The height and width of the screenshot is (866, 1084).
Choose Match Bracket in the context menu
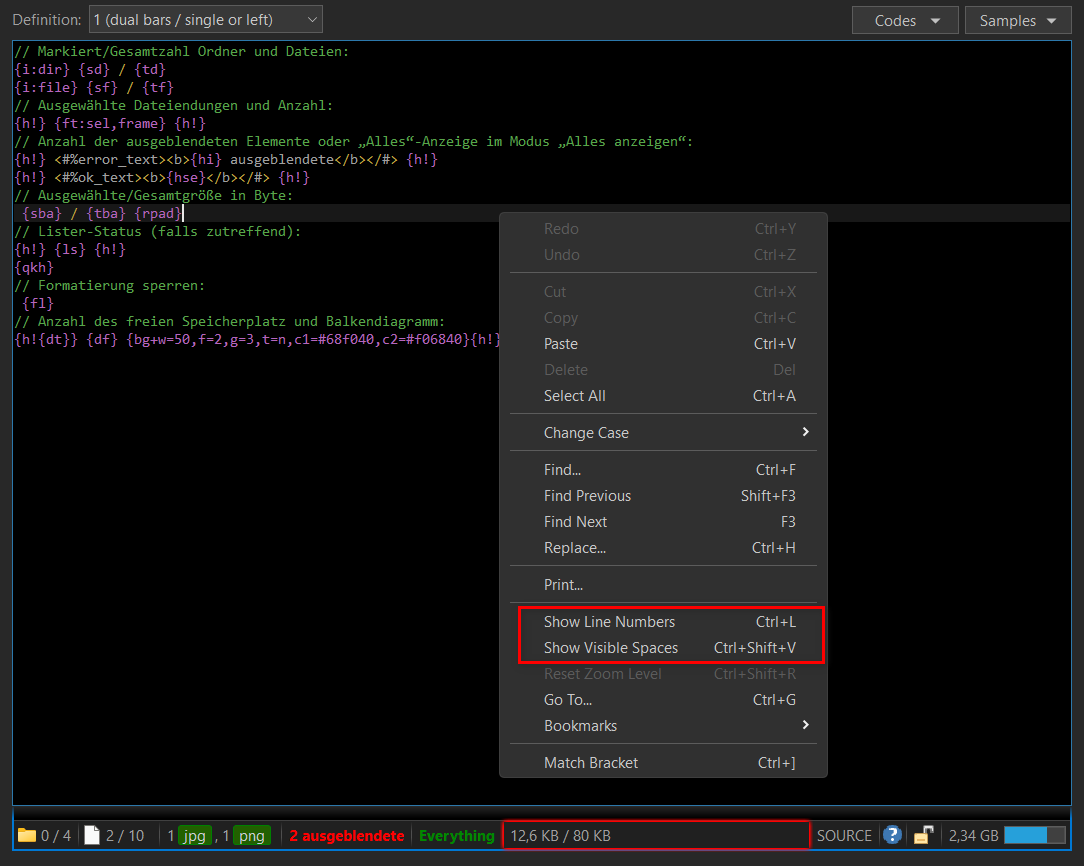(663, 763)
